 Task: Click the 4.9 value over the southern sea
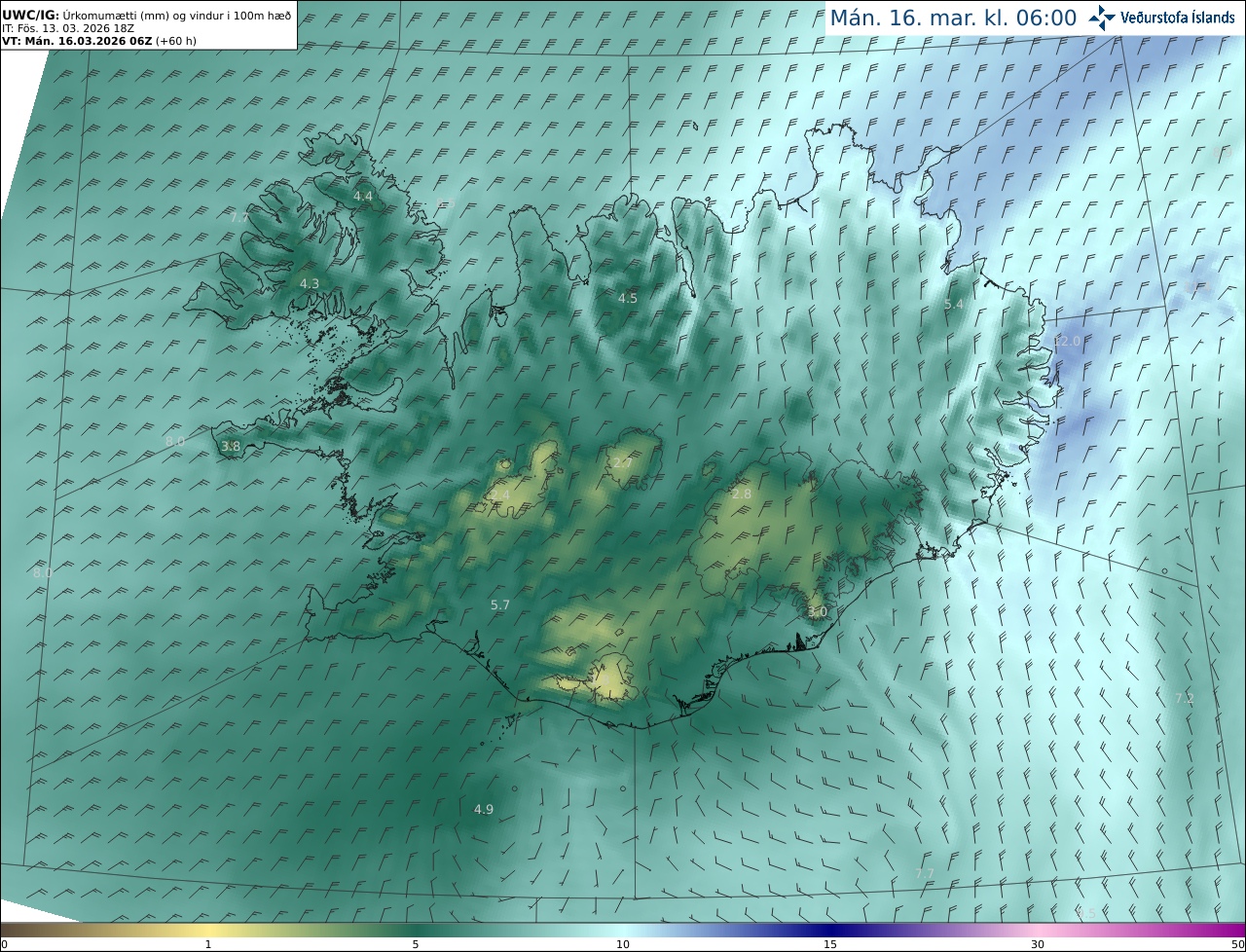click(x=484, y=810)
